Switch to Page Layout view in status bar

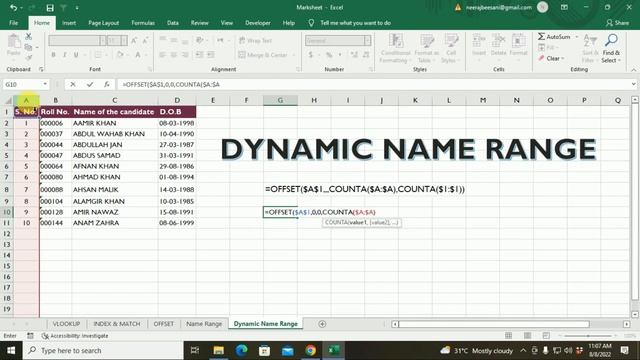(x=527, y=336)
